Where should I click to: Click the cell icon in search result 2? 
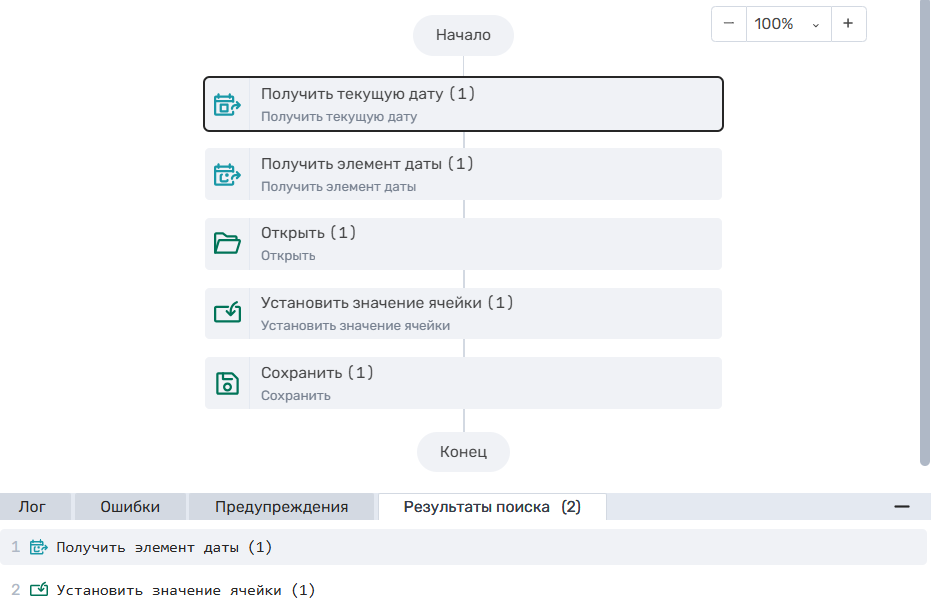tap(39, 590)
